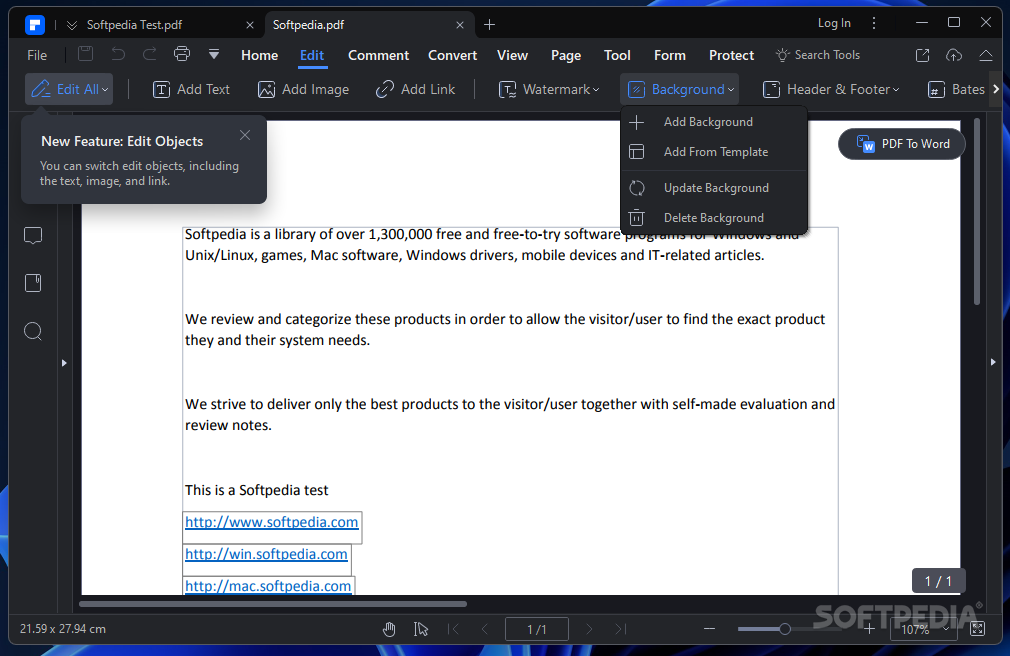The width and height of the screenshot is (1010, 656).
Task: Switch to the Form tab
Action: 669,55
